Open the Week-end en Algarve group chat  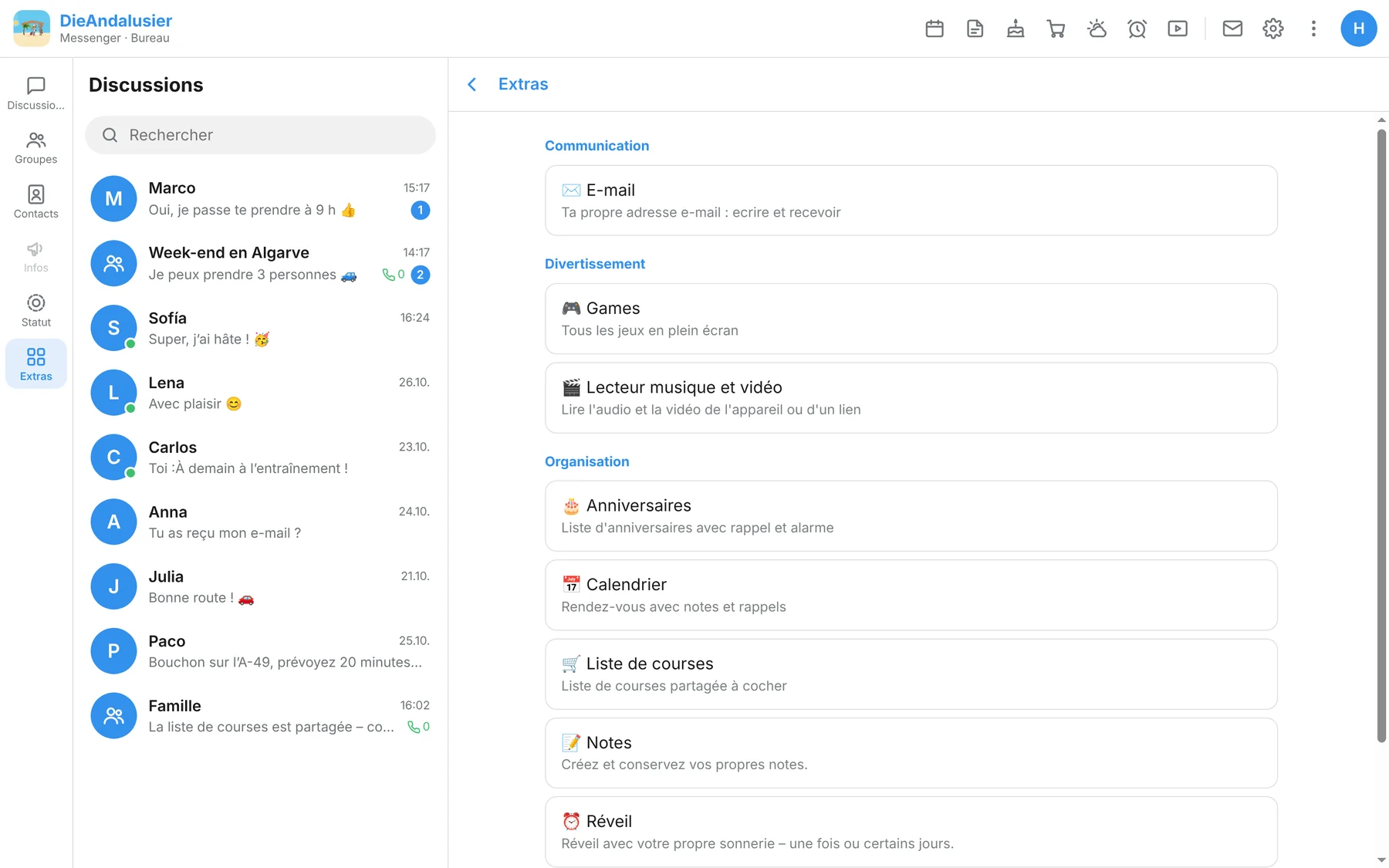tap(260, 264)
